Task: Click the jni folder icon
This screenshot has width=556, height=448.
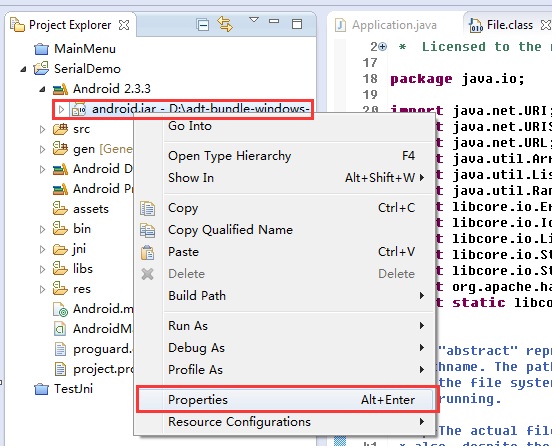Action: 60,249
